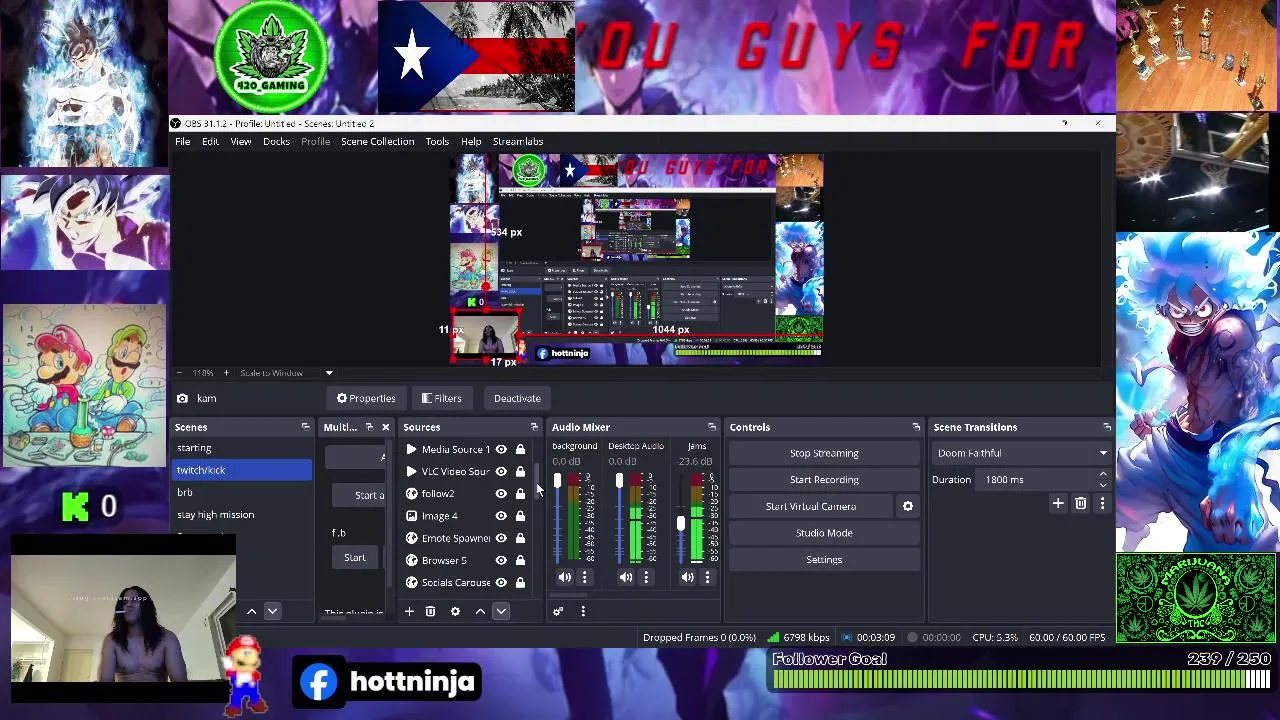Zoom in the preview with plus
Image resolution: width=1280 pixels, height=720 pixels.
pyautogui.click(x=226, y=373)
